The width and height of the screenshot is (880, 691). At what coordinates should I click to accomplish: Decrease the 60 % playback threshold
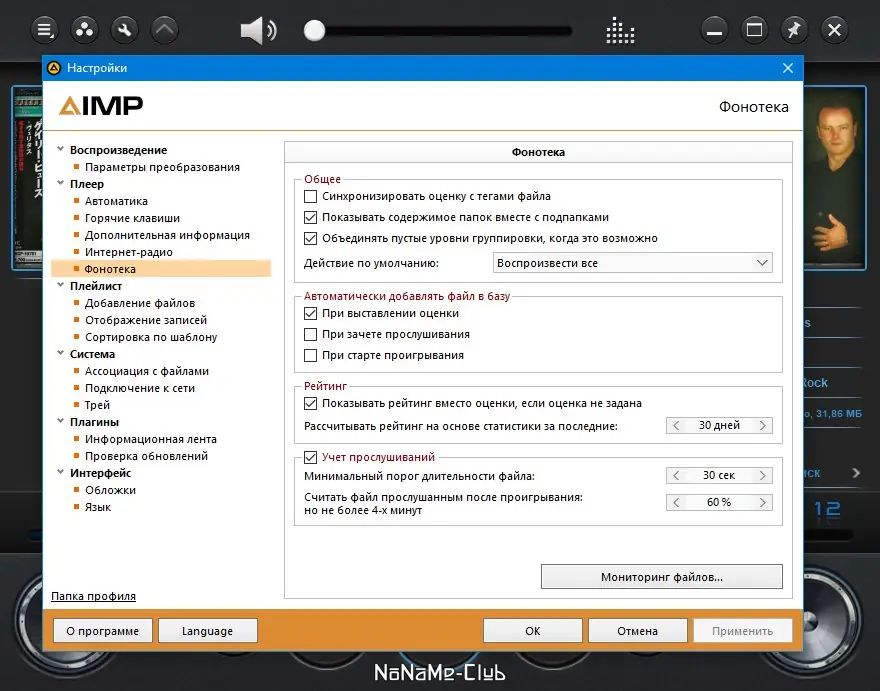676,502
